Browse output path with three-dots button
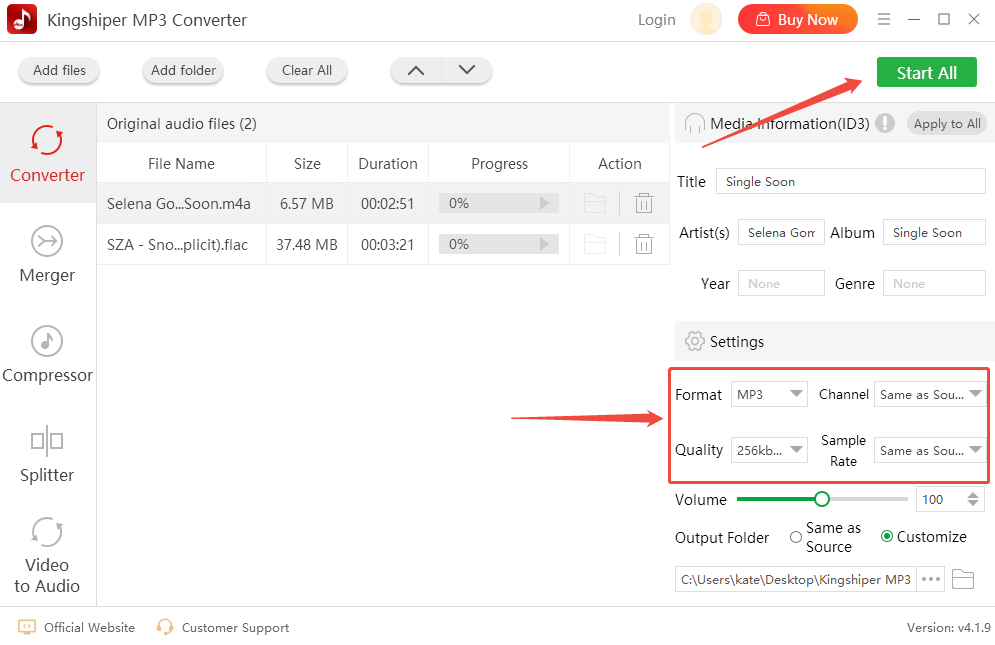The width and height of the screenshot is (995, 645). [930, 579]
